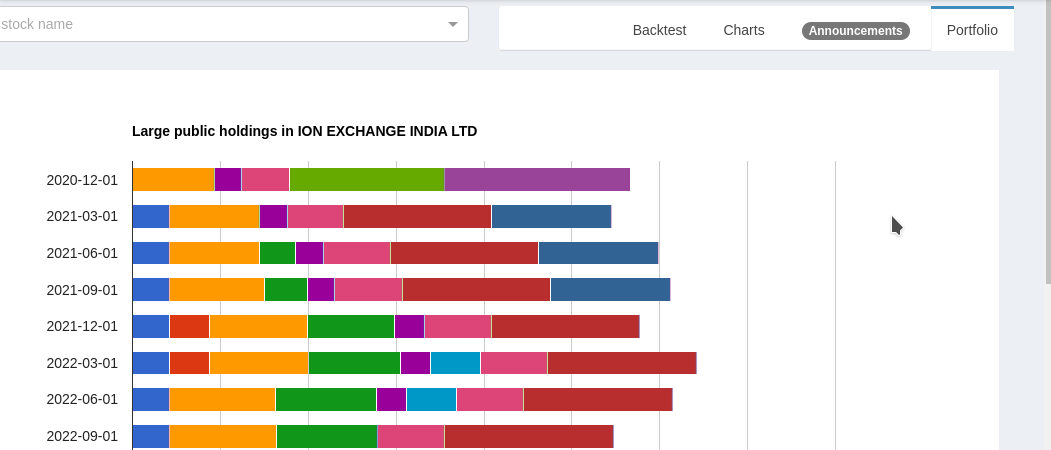The width and height of the screenshot is (1051, 450).
Task: Switch to the Charts tab
Action: point(744,30)
